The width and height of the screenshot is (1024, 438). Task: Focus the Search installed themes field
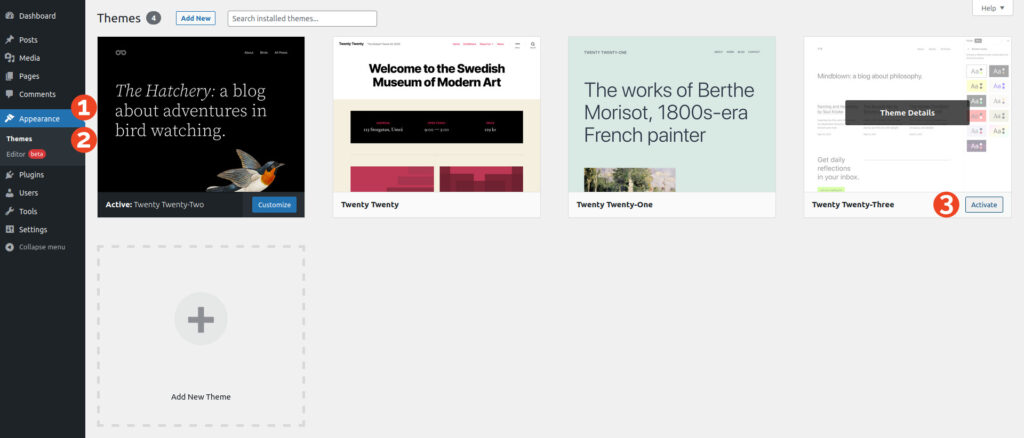(x=302, y=18)
